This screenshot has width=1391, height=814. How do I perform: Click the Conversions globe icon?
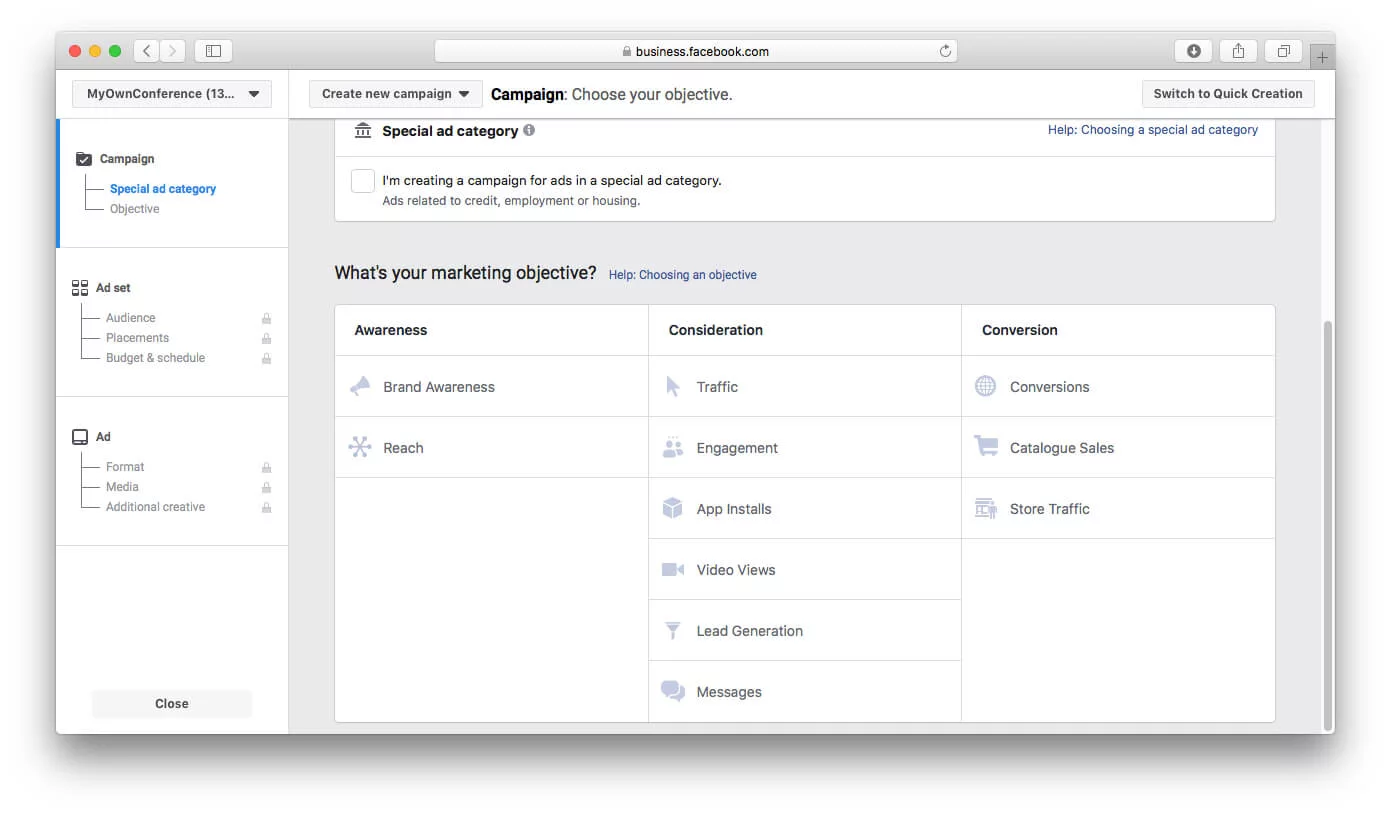click(984, 386)
